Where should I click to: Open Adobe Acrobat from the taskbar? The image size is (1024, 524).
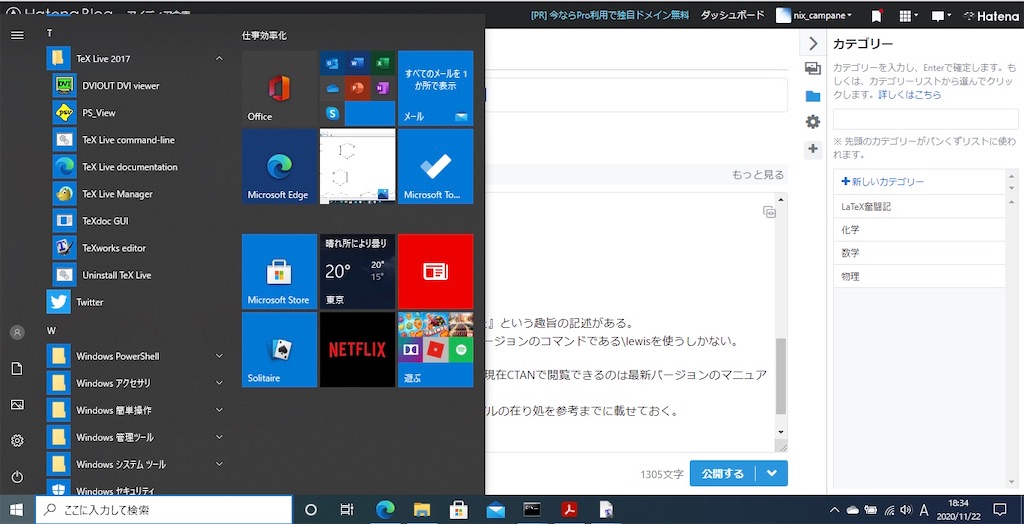tap(569, 510)
